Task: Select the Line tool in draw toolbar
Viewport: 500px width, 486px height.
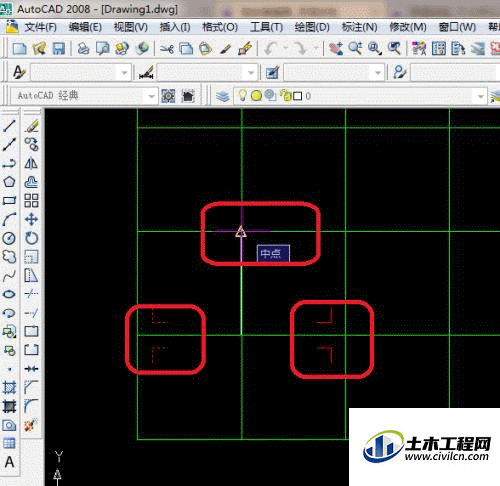Action: pyautogui.click(x=9, y=126)
